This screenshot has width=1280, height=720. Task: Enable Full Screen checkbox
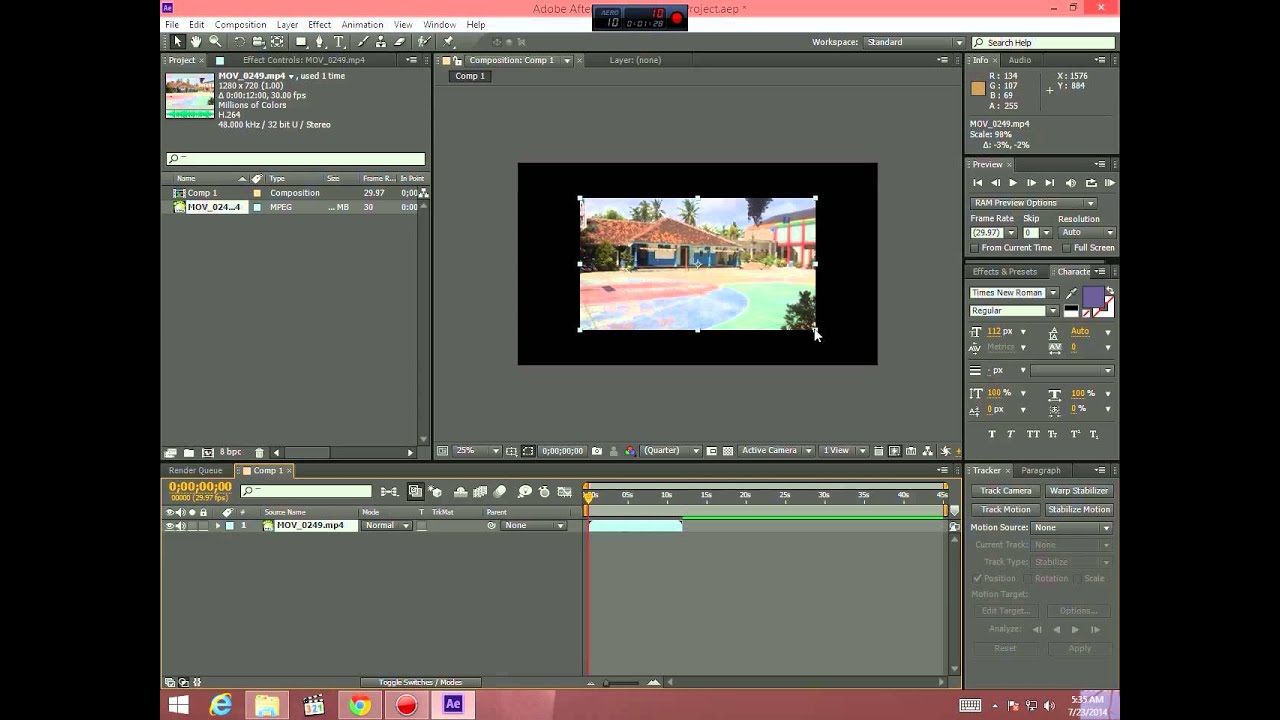pos(1067,248)
